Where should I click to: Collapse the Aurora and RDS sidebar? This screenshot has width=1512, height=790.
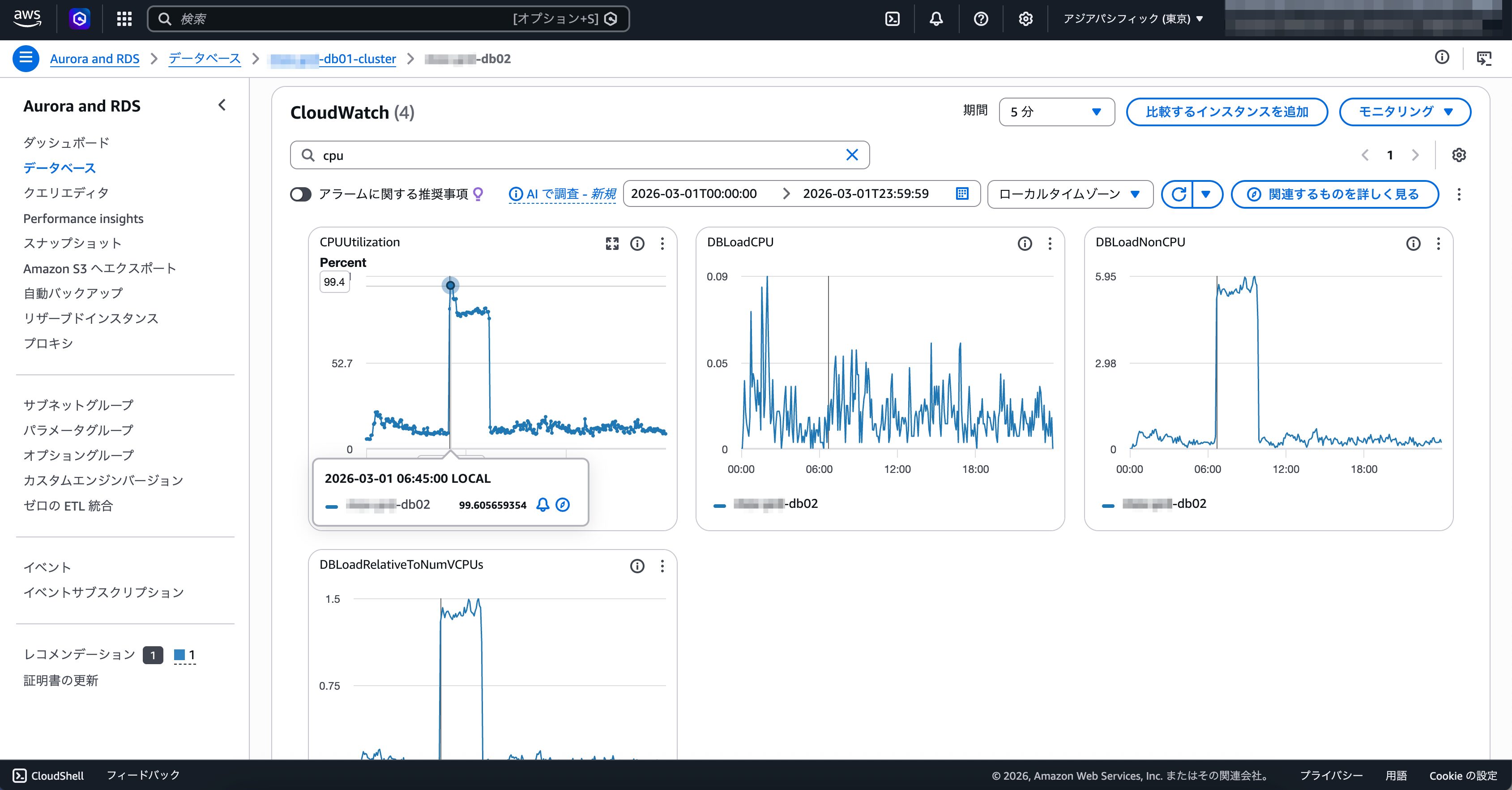(222, 105)
